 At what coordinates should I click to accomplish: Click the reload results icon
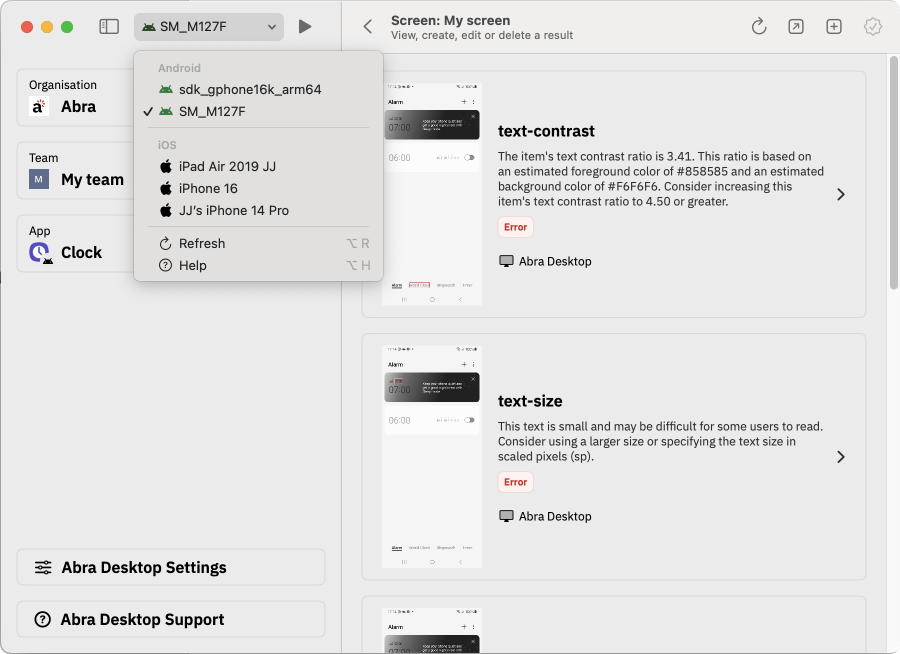tap(759, 26)
